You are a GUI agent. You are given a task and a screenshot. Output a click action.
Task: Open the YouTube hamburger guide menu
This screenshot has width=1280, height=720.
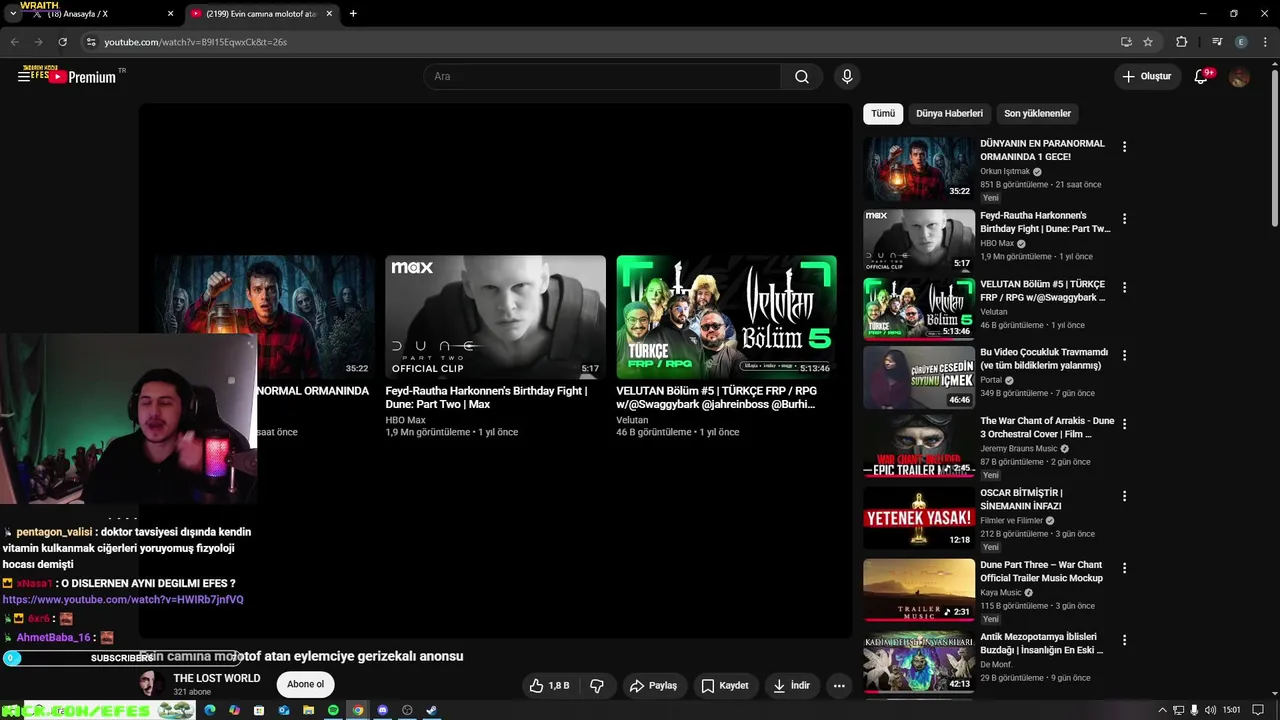24,76
